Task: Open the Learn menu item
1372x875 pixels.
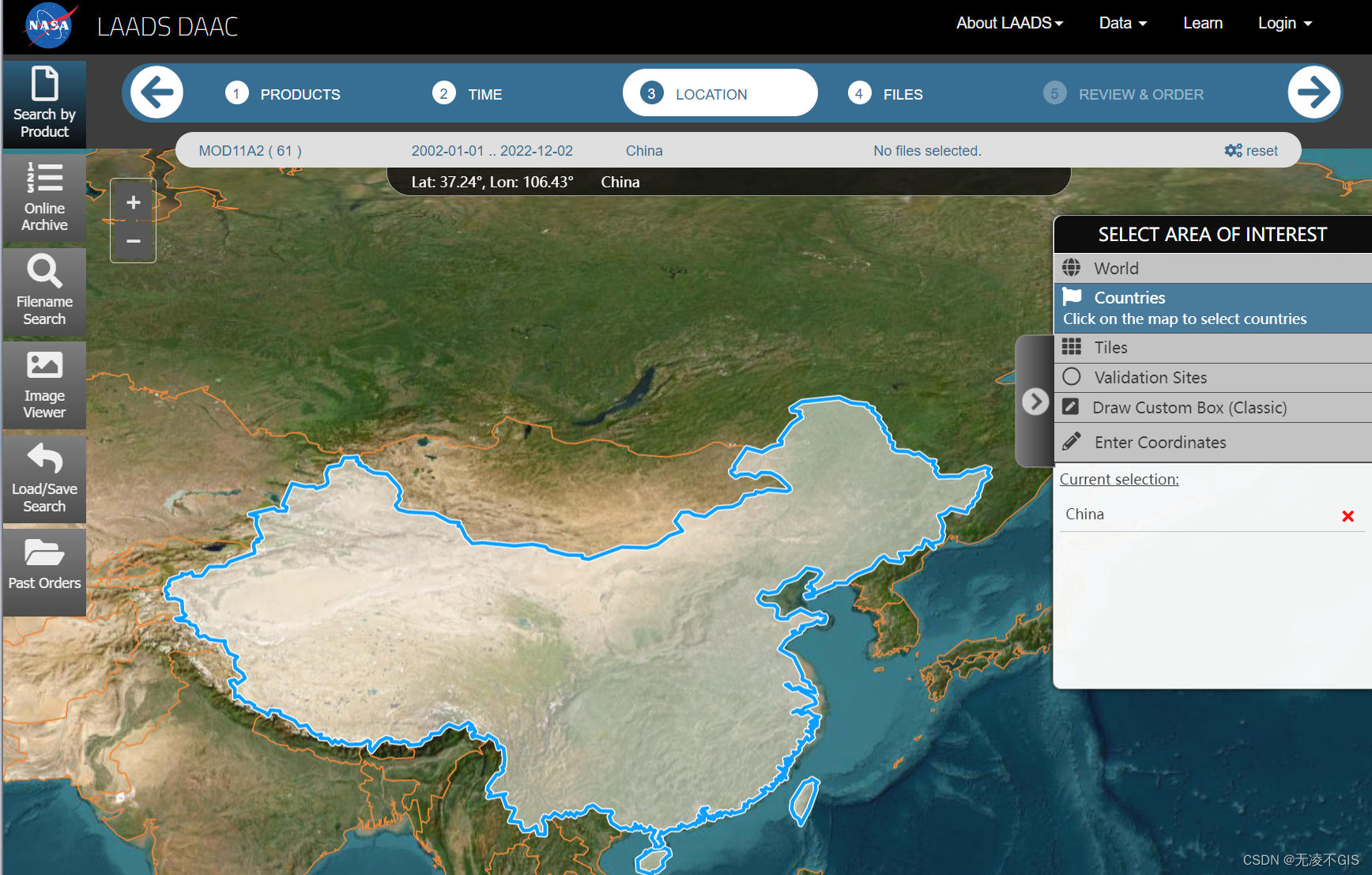Action: [x=1203, y=23]
